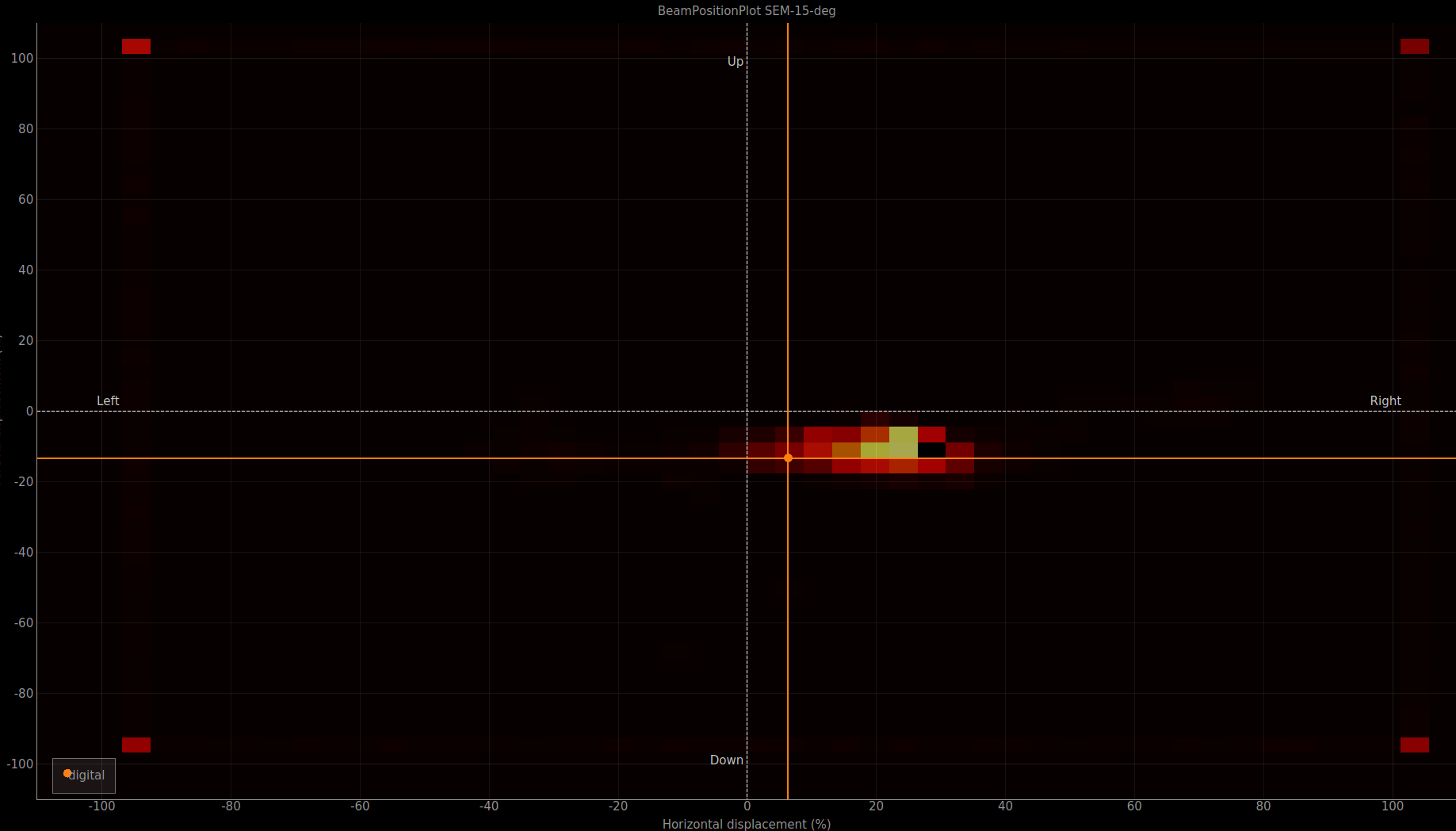Click the 'Horizontal displacement (%)' axis title
1456x831 pixels.
pyautogui.click(x=747, y=824)
